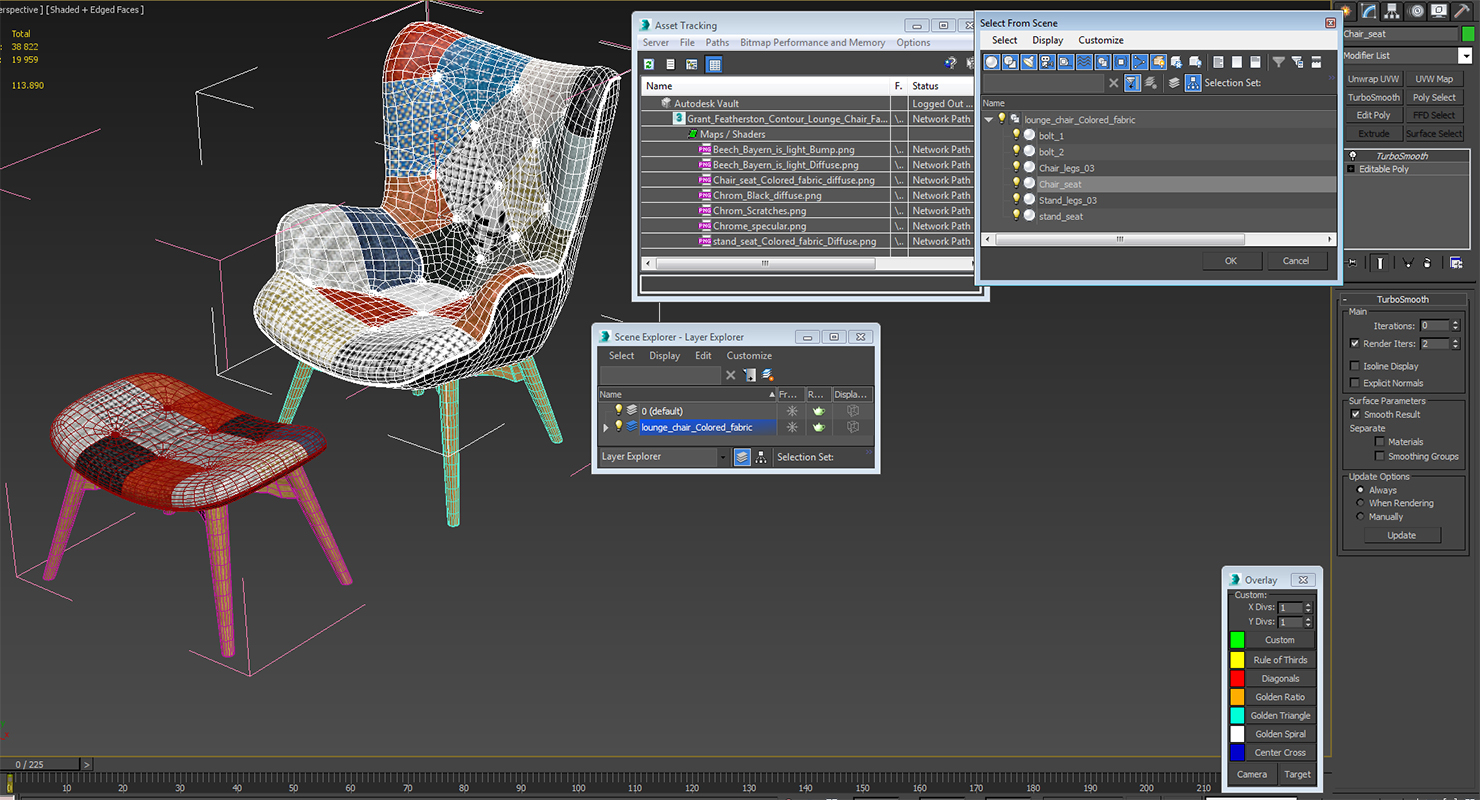The width and height of the screenshot is (1480, 800).
Task: Toggle Display Bone Objects filter icon
Action: [1140, 62]
